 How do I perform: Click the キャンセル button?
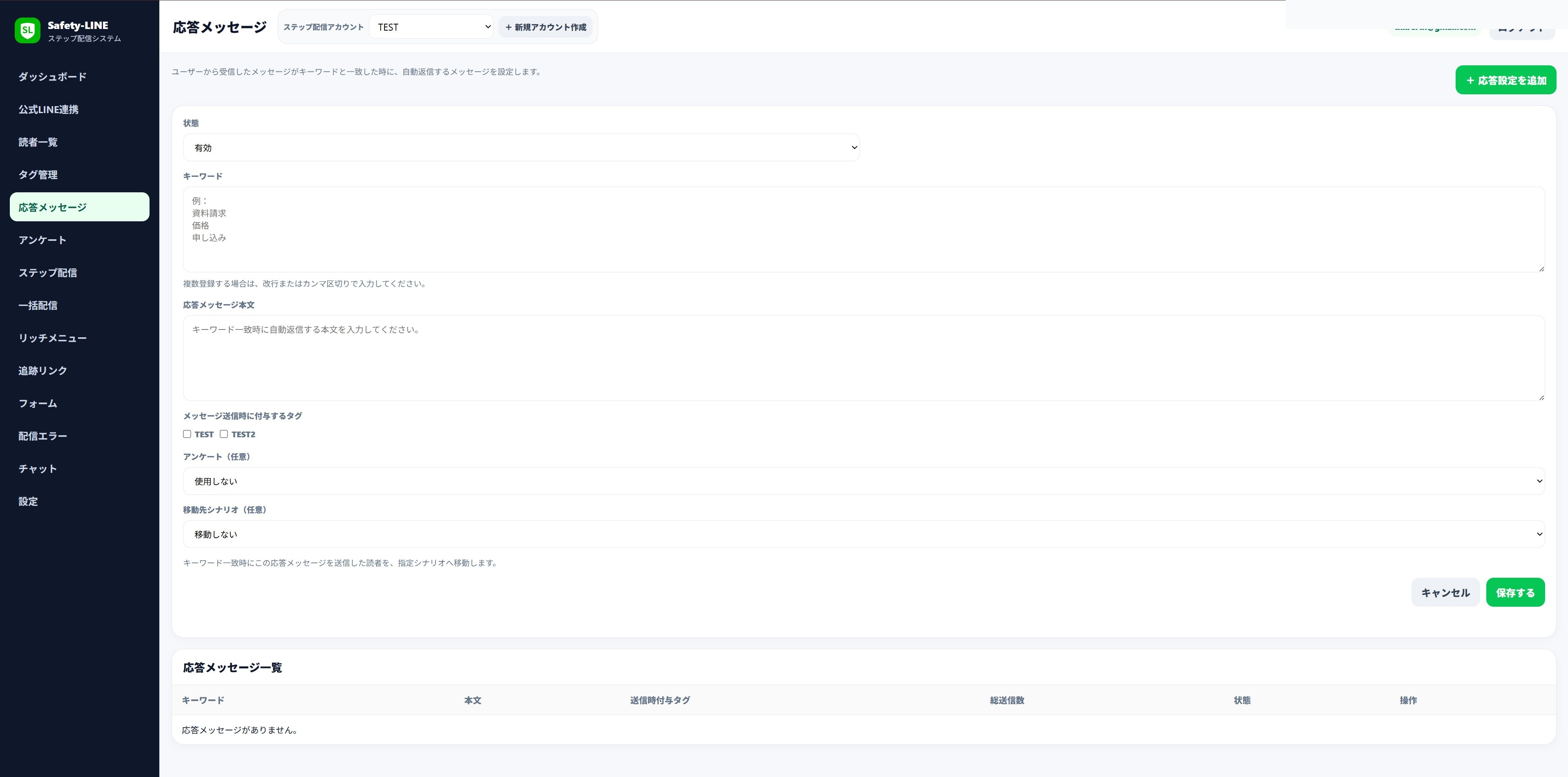coord(1445,592)
